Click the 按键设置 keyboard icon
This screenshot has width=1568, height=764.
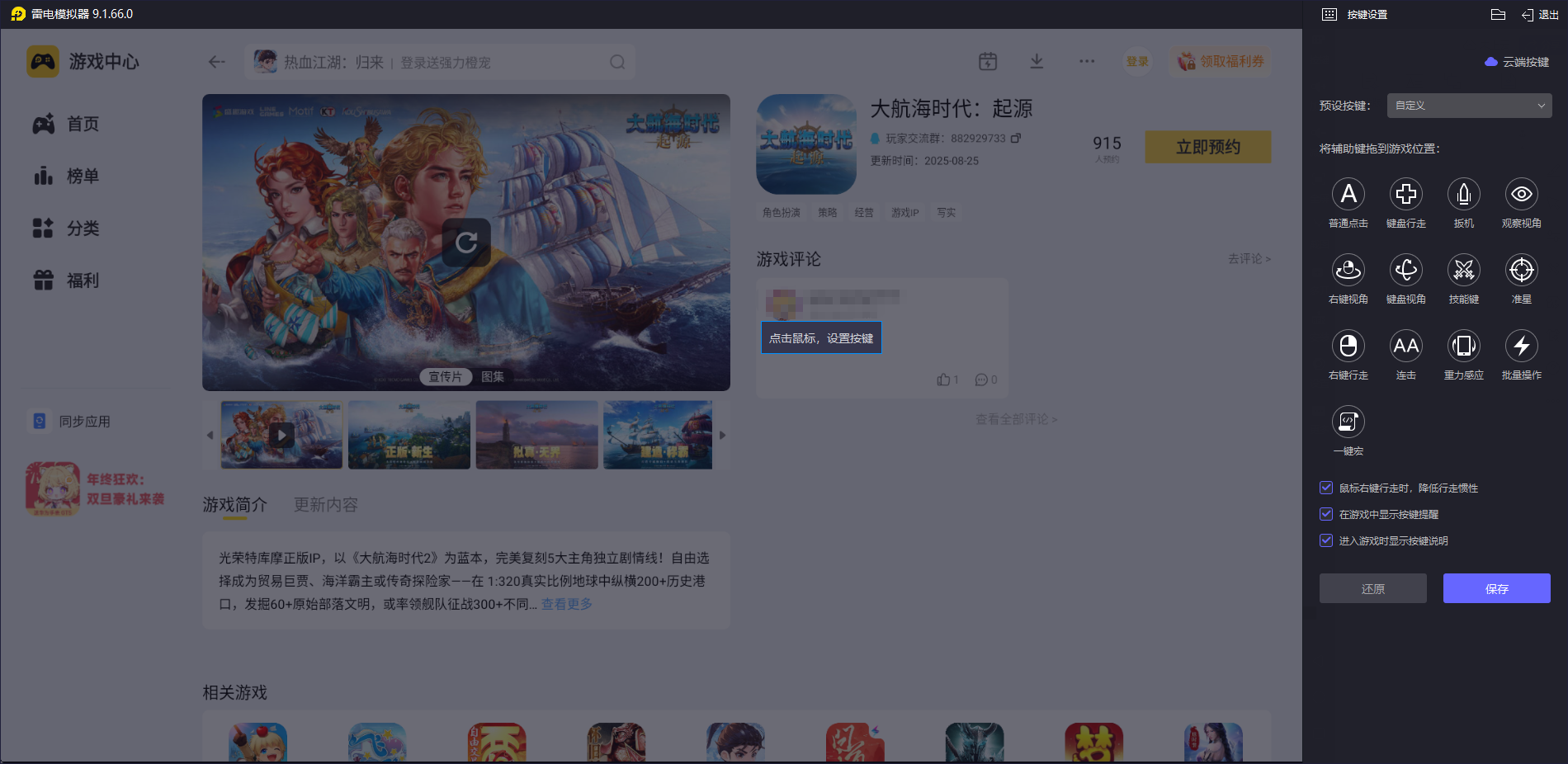coord(1329,14)
